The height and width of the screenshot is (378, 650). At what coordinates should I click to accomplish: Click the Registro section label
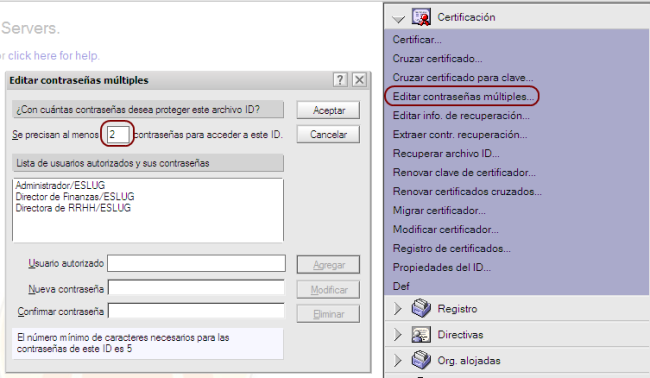pyautogui.click(x=457, y=309)
